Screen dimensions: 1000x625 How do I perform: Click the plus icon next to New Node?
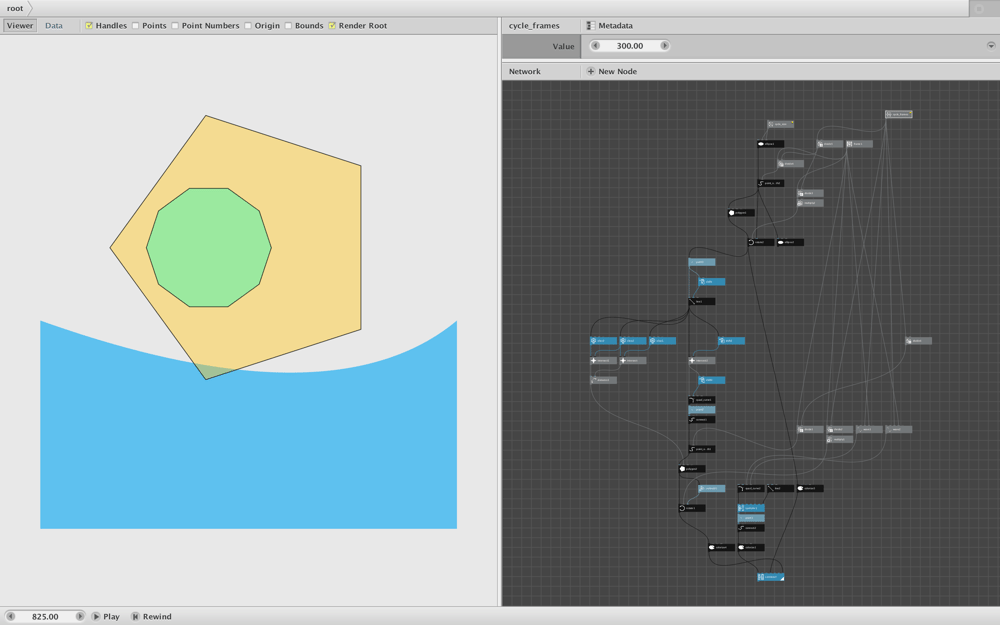tap(591, 71)
